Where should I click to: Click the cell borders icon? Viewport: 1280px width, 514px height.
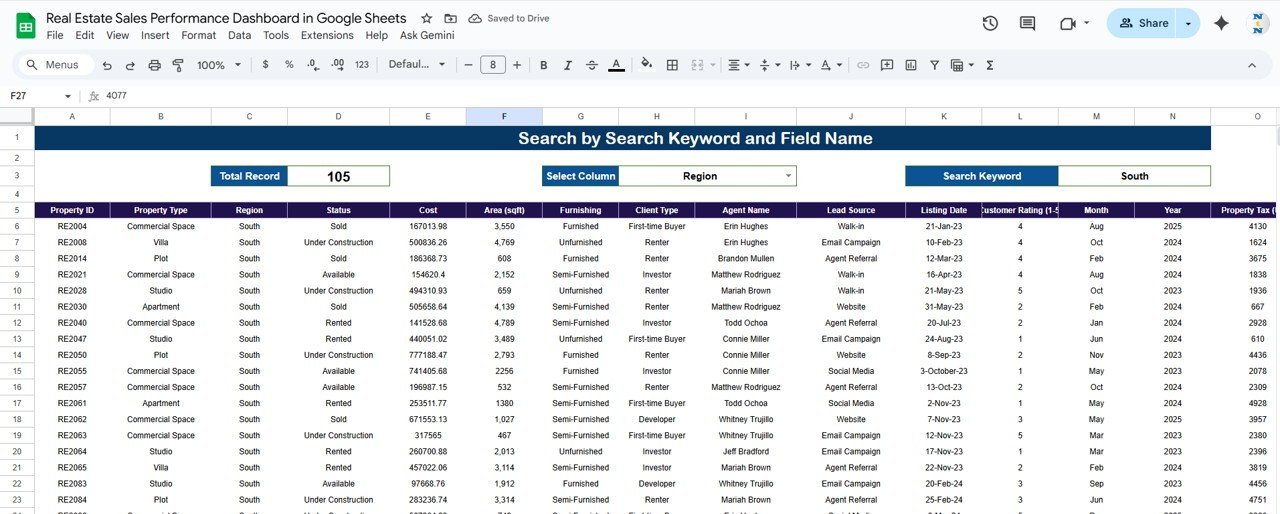tap(672, 65)
